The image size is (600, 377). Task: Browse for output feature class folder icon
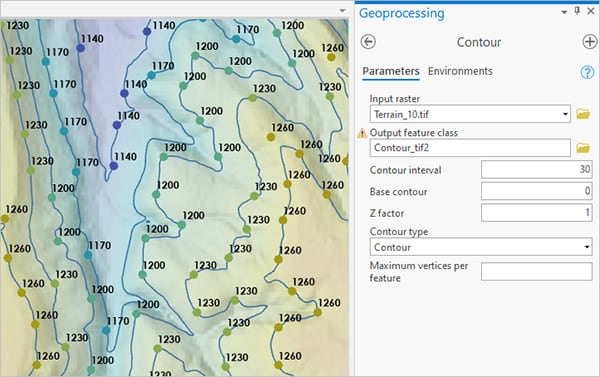pos(583,148)
